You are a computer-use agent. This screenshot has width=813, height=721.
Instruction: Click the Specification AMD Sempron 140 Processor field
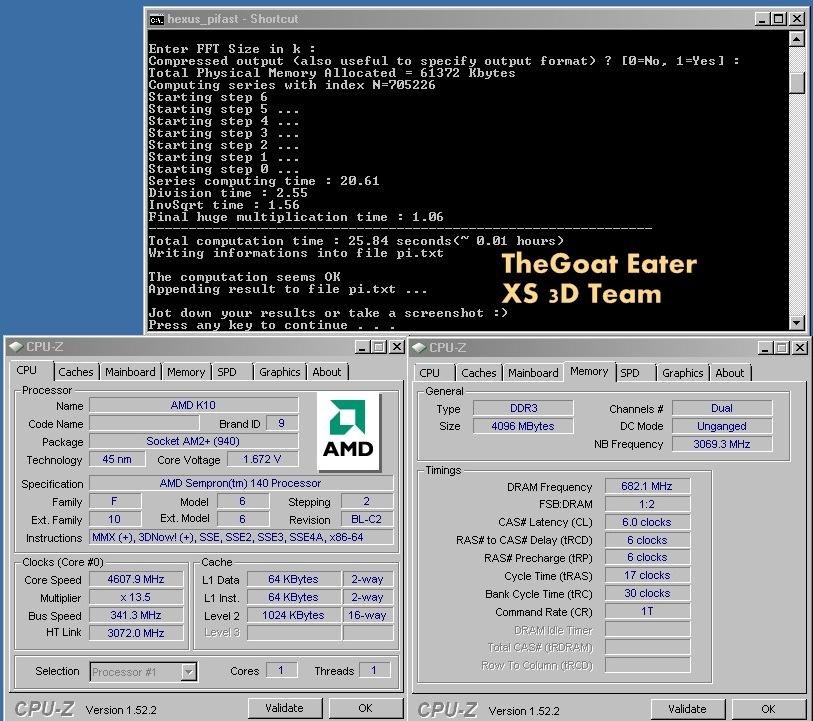[x=241, y=483]
